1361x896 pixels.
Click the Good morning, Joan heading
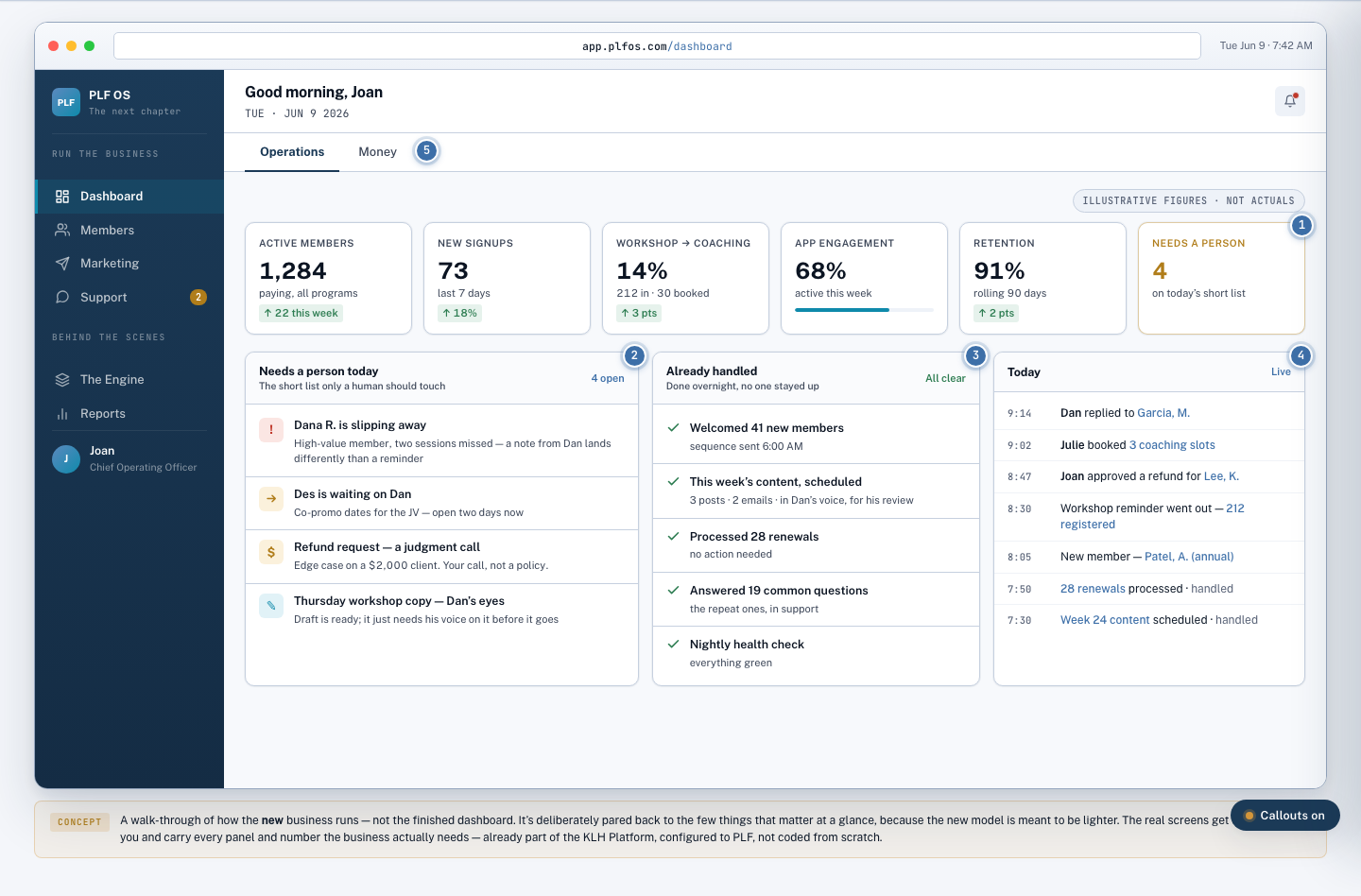[x=314, y=93]
